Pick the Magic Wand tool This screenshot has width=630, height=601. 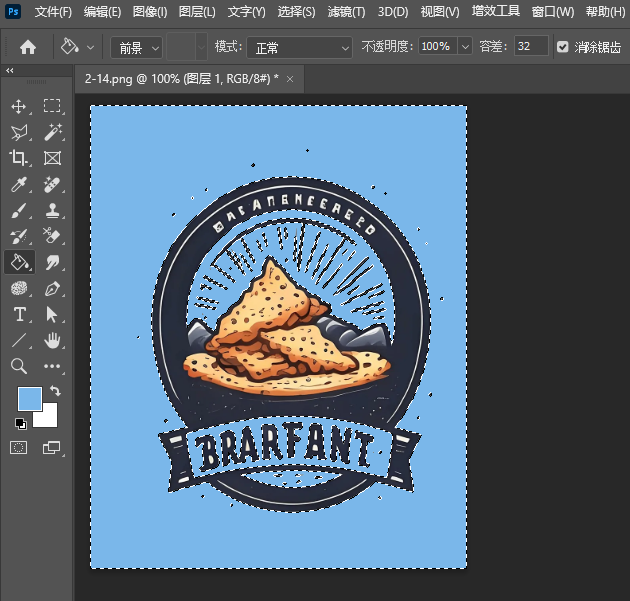tap(52, 132)
